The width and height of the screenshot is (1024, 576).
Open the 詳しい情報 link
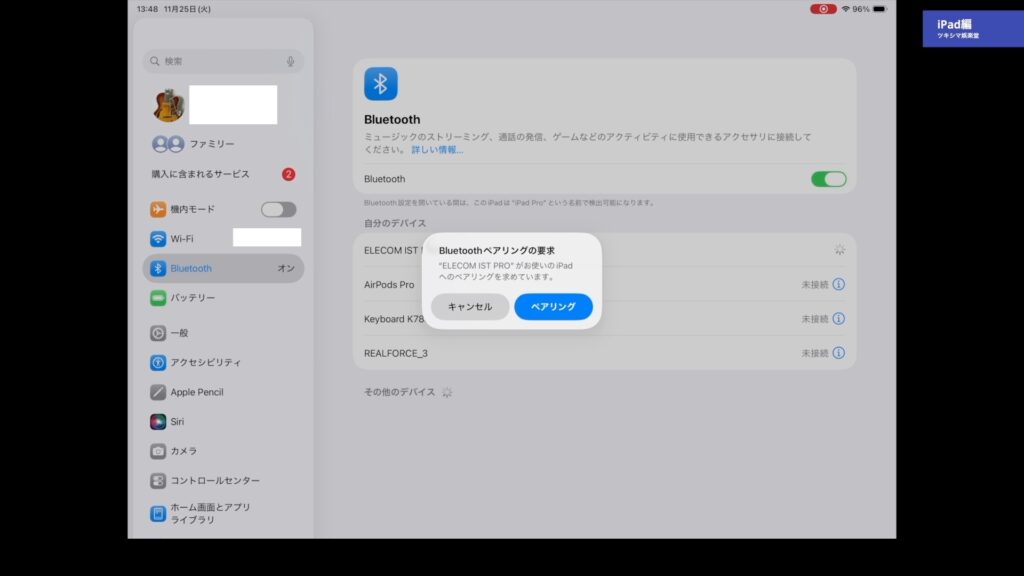(x=437, y=150)
